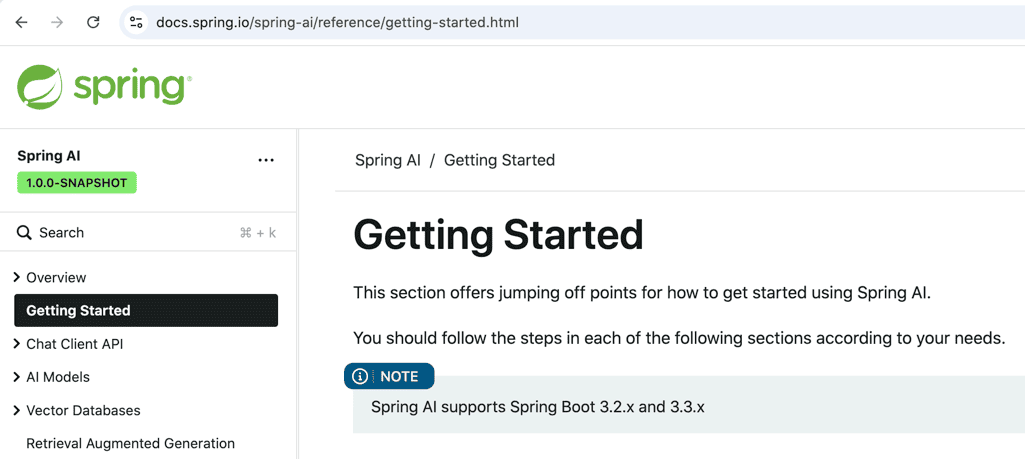Expand the Chat Client API chevron
Viewport: 1025px width, 459px height.
tap(17, 344)
